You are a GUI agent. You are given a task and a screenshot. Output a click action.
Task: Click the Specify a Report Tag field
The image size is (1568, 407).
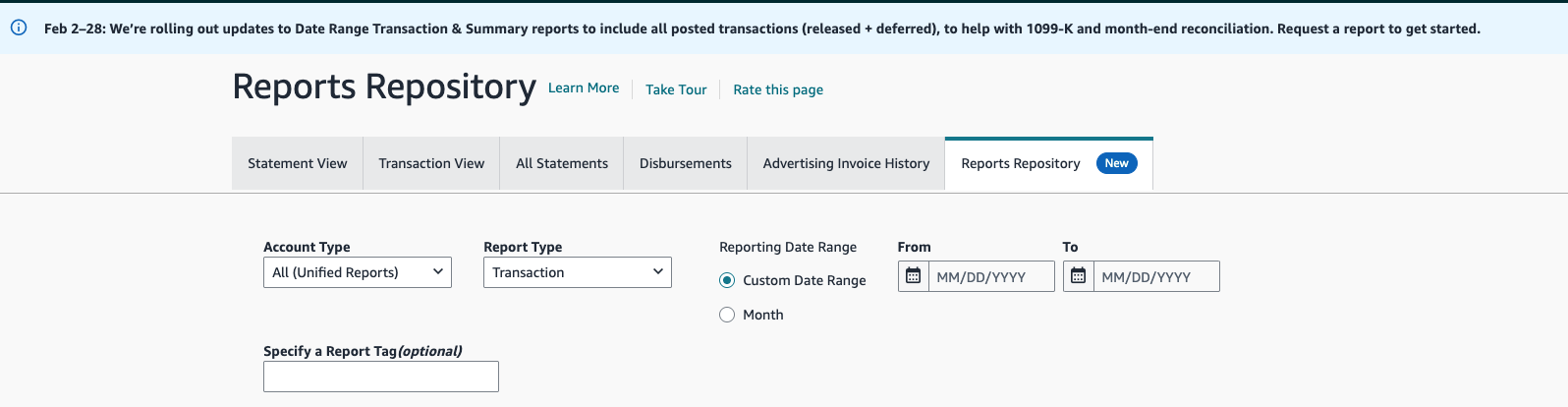381,377
